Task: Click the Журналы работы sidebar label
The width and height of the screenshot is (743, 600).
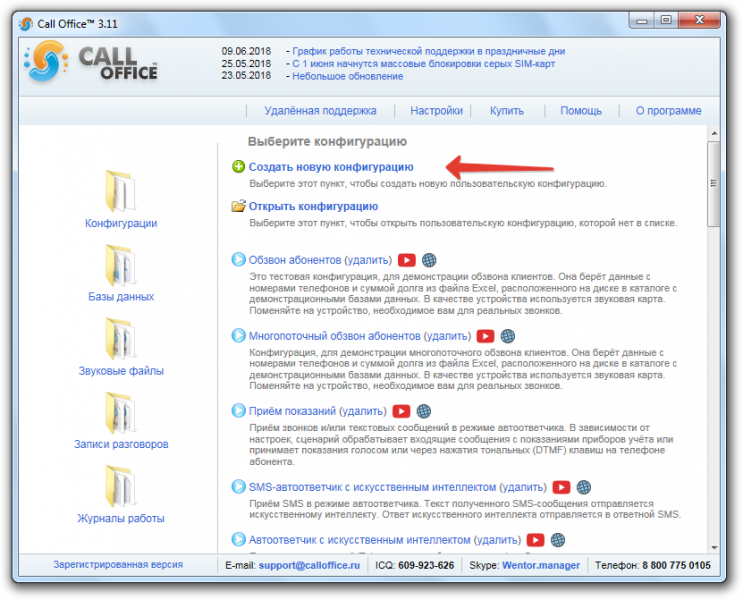Action: point(121,518)
